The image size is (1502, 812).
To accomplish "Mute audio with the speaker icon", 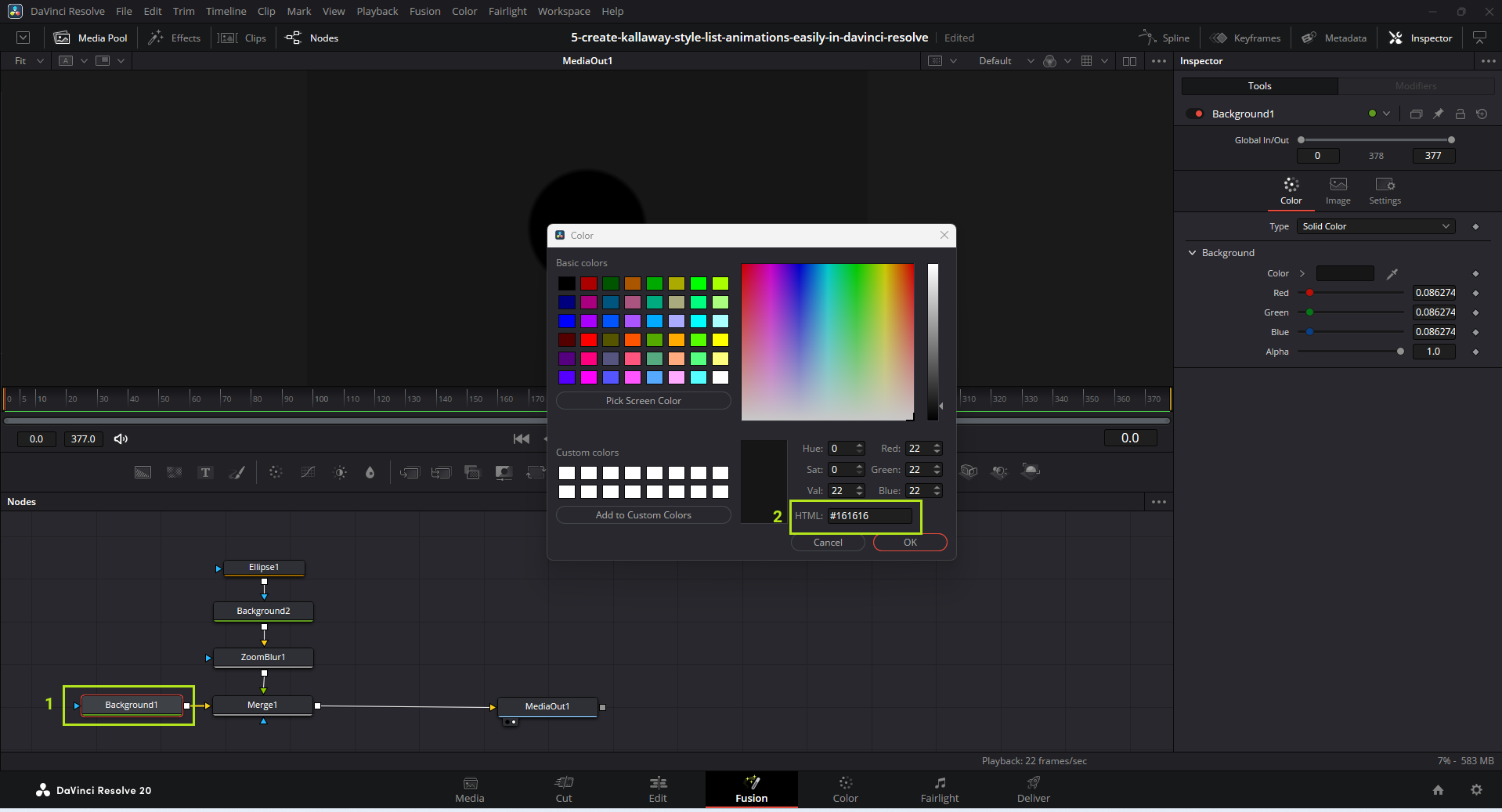I will tap(121, 438).
